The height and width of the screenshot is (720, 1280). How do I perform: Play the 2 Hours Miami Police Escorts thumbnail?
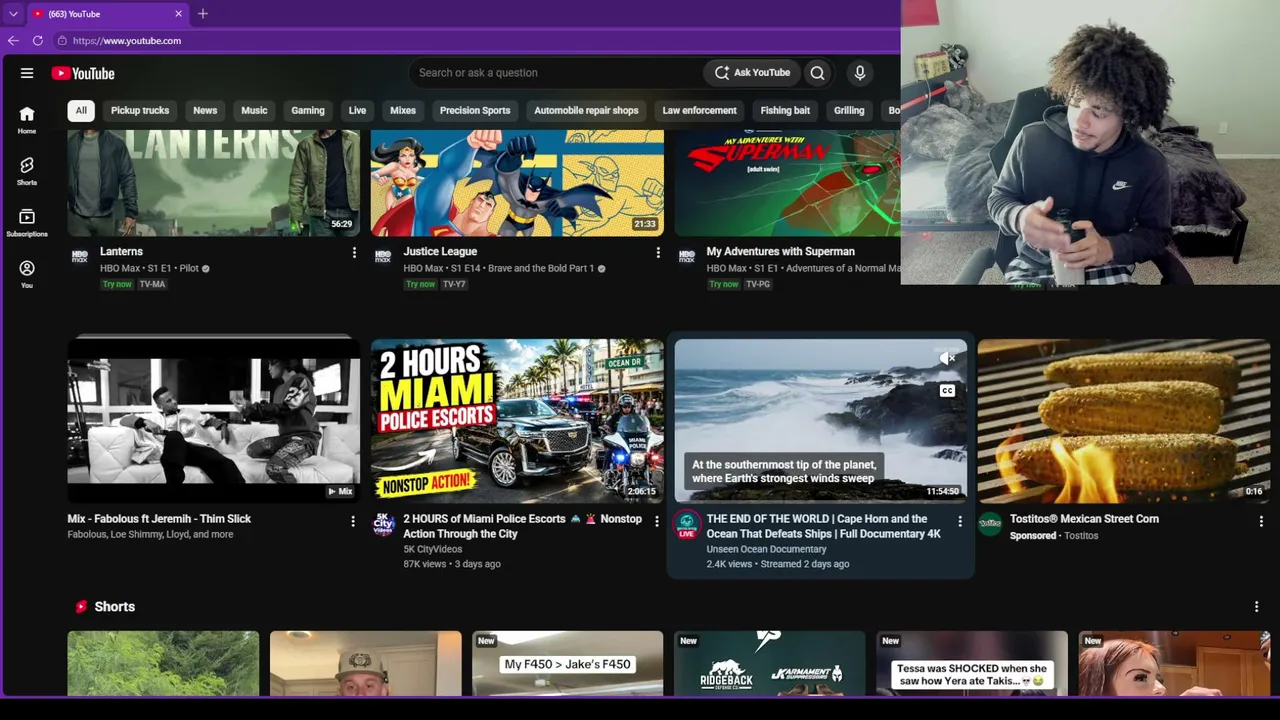(x=517, y=420)
